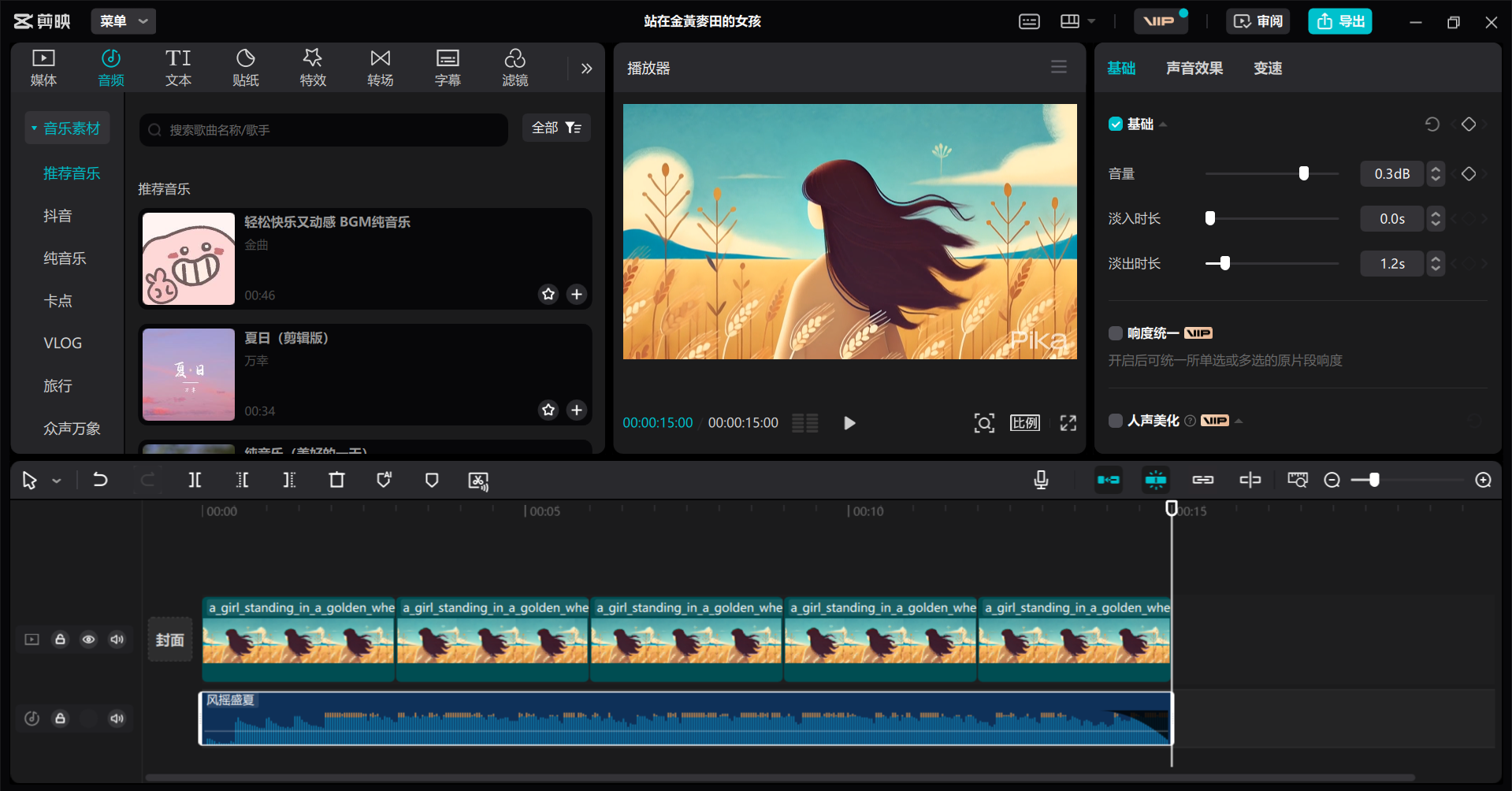Click the undo arrow in timeline toolbar
Screen dimensions: 1512x791
tap(100, 480)
